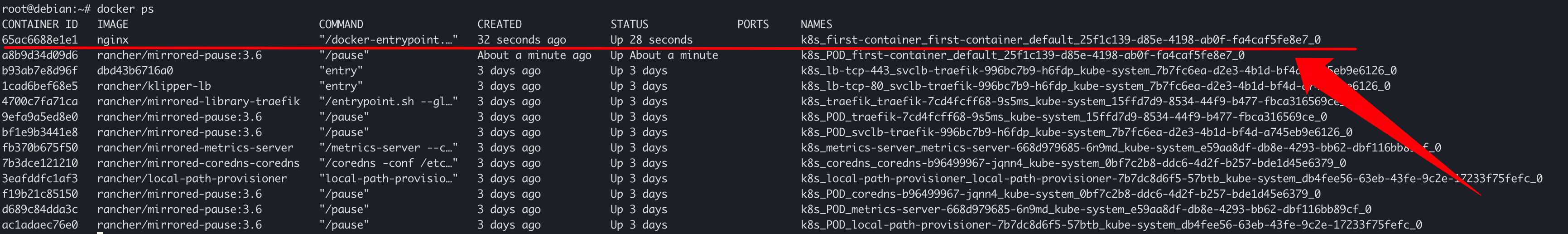The height and width of the screenshot is (234, 1568).
Task: Select container ID 65ac6688e1e1
Action: (x=39, y=39)
